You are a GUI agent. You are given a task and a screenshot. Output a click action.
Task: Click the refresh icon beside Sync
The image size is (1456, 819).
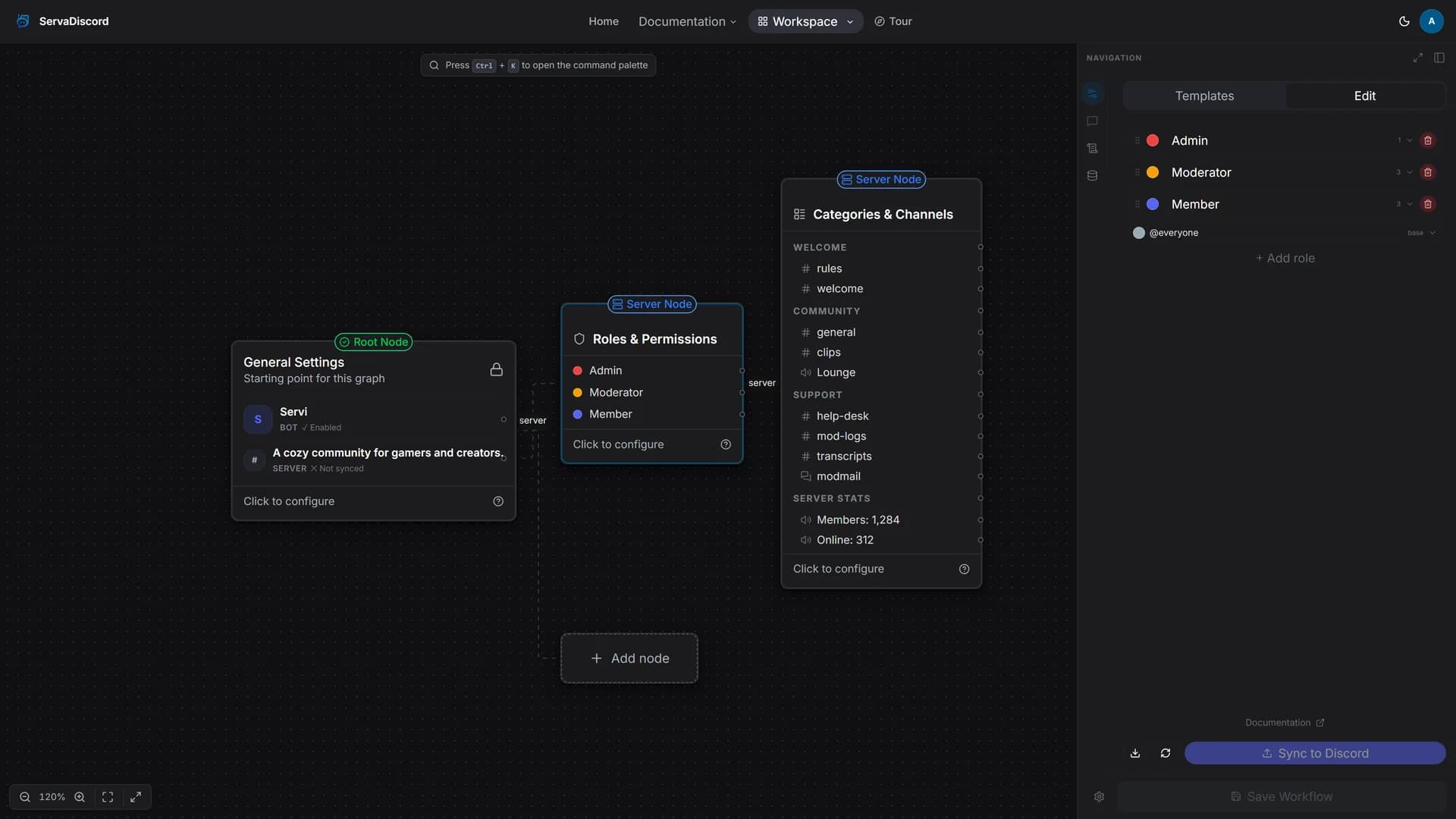[1165, 753]
